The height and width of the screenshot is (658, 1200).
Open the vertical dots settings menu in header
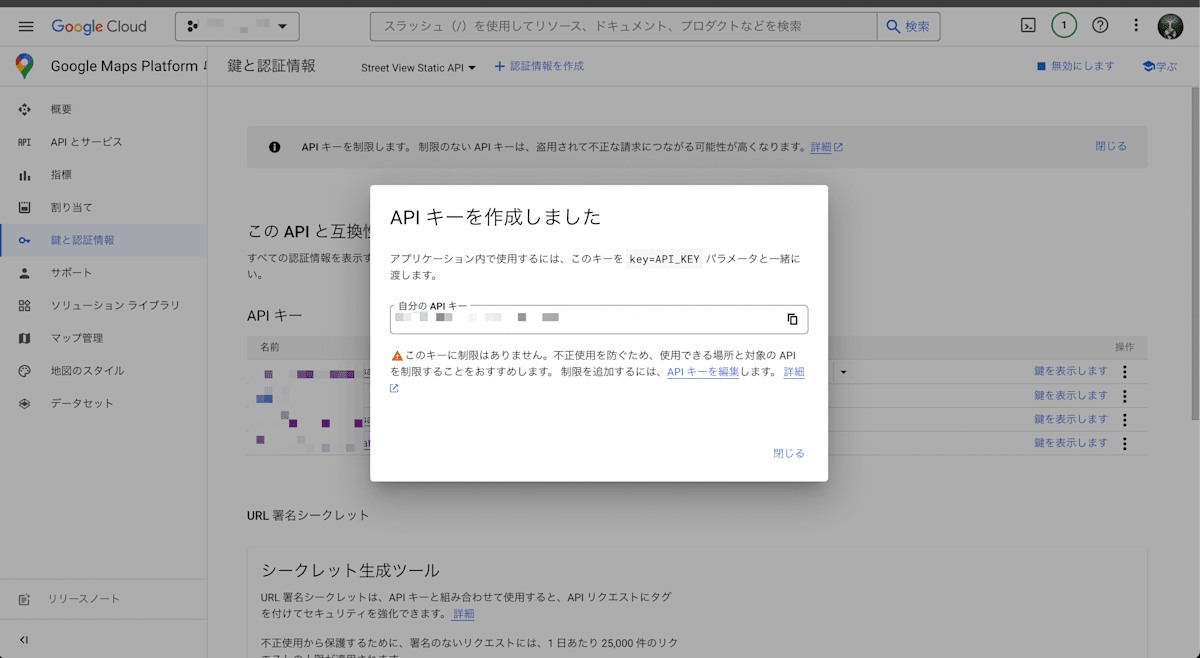coord(1136,26)
